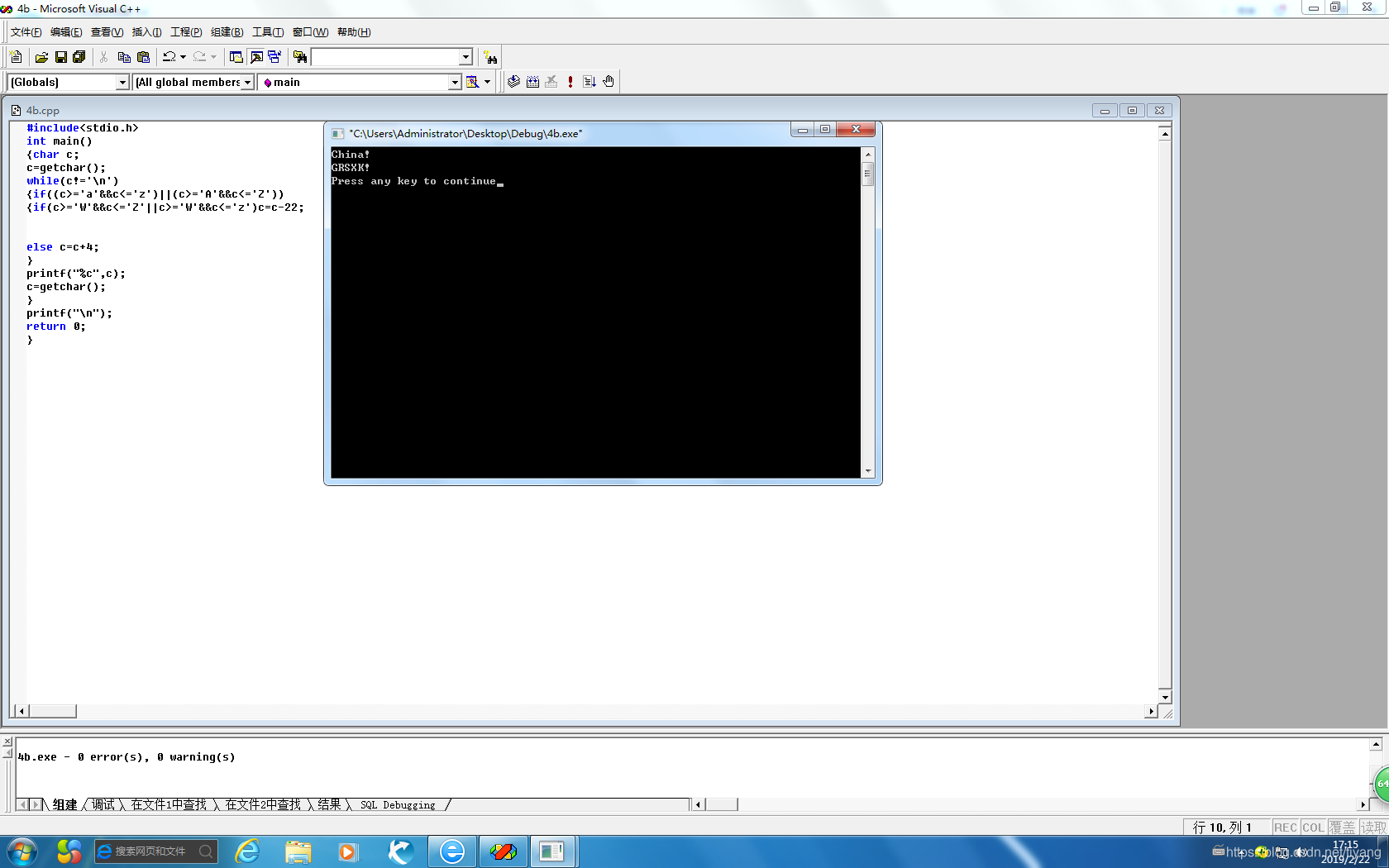Click 4b.exe console taskbar button

click(x=551, y=851)
